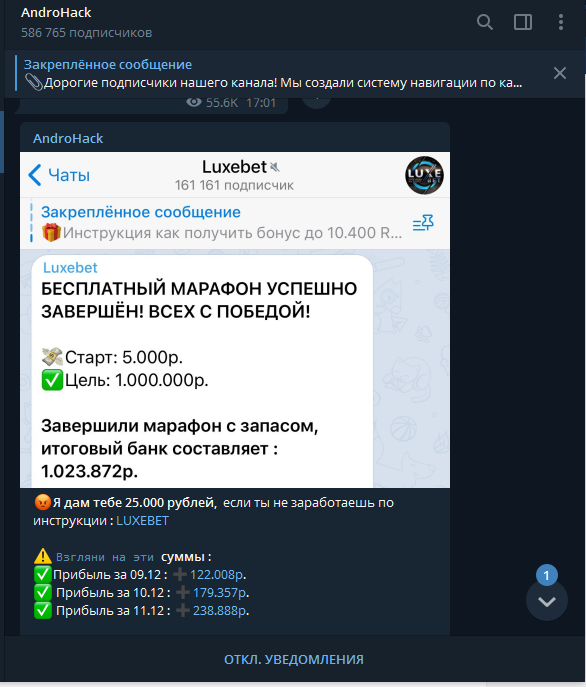This screenshot has width=586, height=687.
Task: Open the Luxebet screenshot image
Action: (x=235, y=320)
